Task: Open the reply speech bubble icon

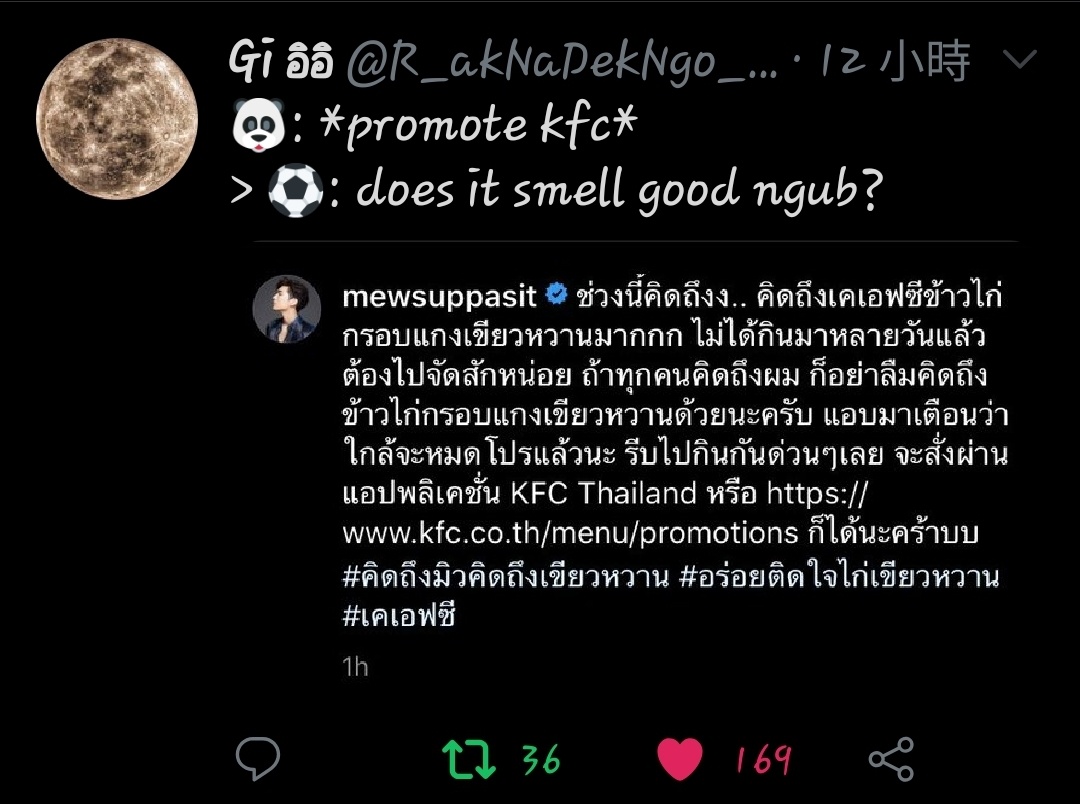Action: pyautogui.click(x=258, y=758)
